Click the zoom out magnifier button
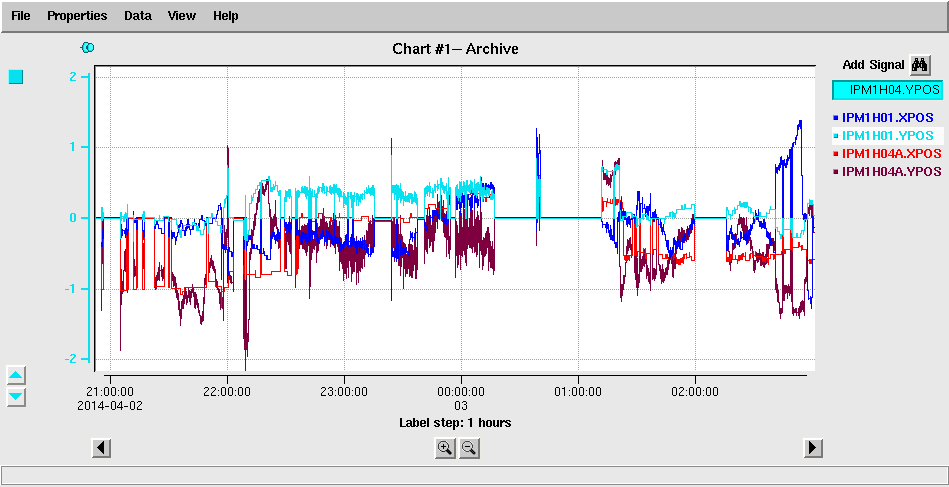The height and width of the screenshot is (487, 949). pyautogui.click(x=469, y=448)
